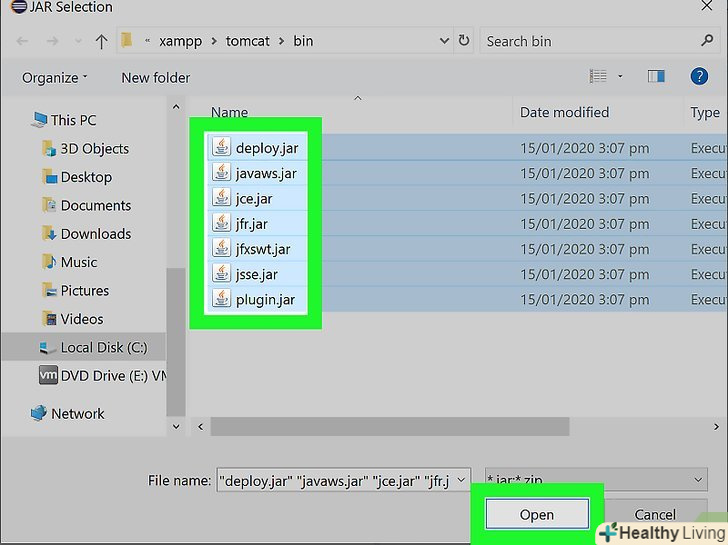The image size is (728, 545).
Task: Open the recent locations dropdown arrow
Action: (78, 41)
